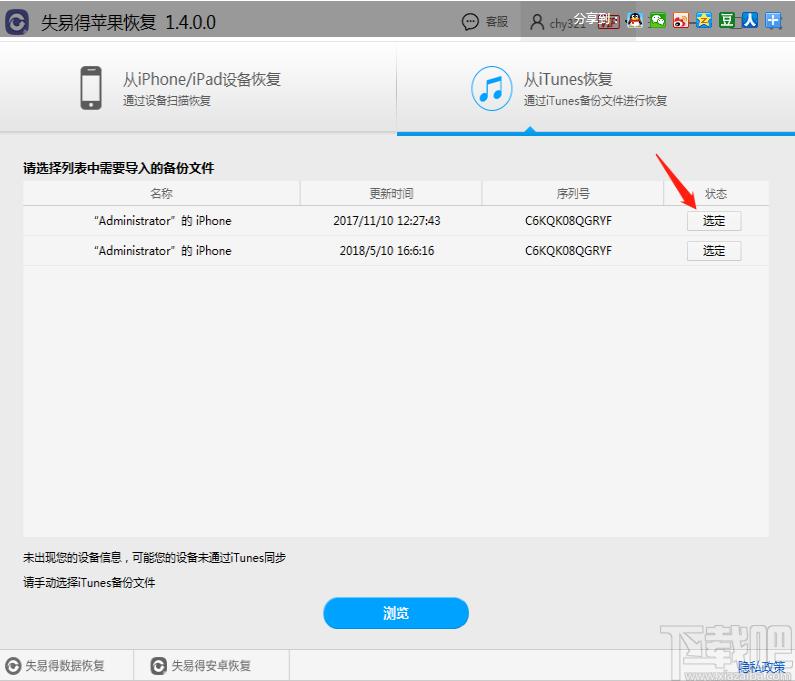Switch to 从iTunes恢复 tab
Viewport: 795px width, 681px height.
pos(596,87)
